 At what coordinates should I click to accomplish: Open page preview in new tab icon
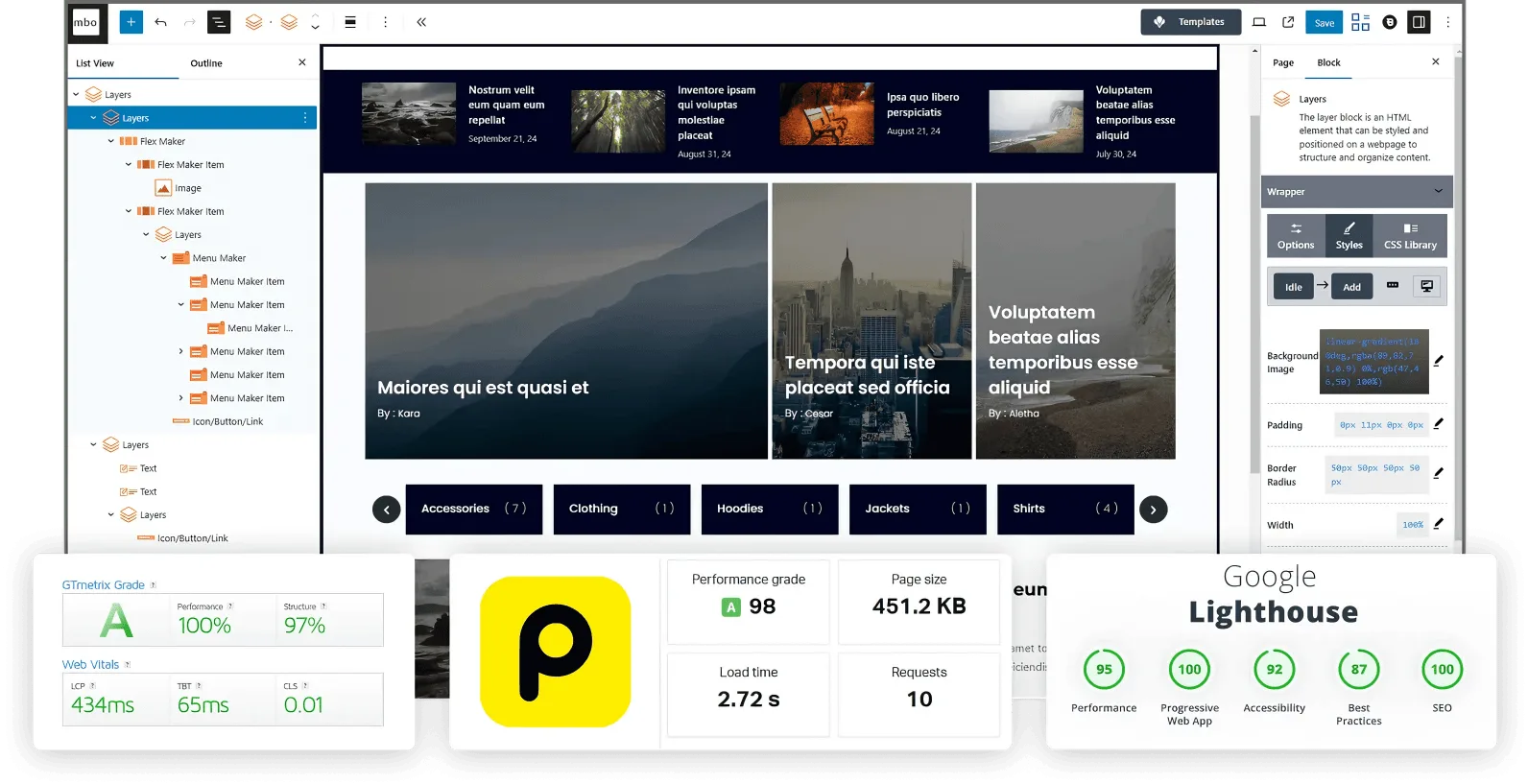click(1288, 22)
